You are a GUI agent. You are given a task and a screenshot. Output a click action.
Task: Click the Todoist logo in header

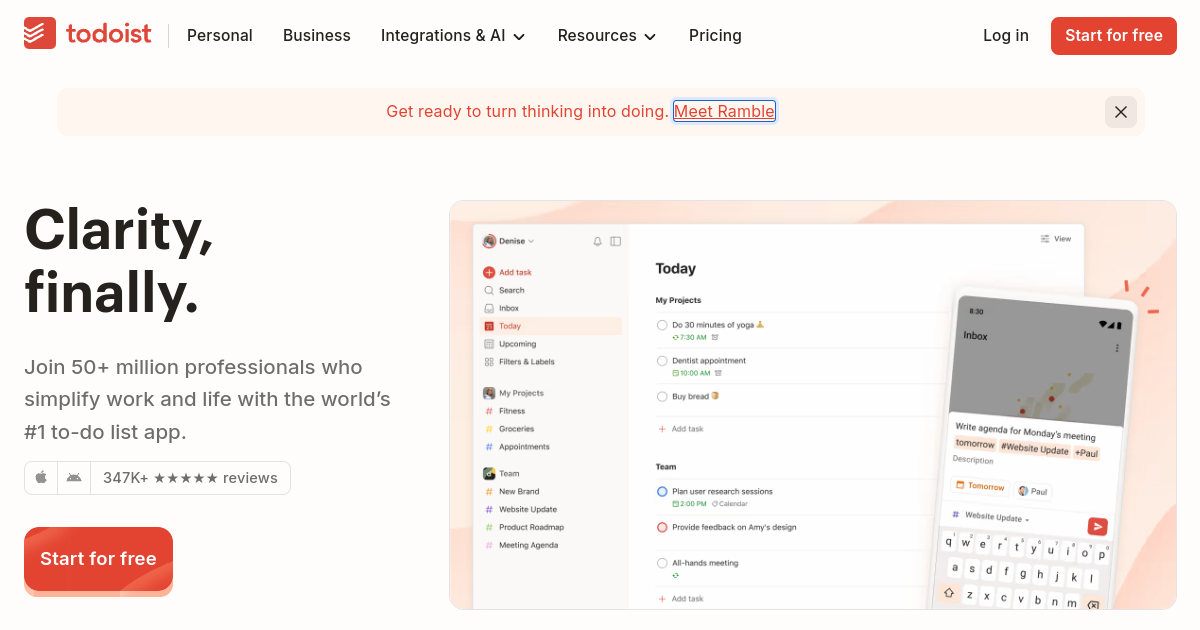click(x=88, y=35)
